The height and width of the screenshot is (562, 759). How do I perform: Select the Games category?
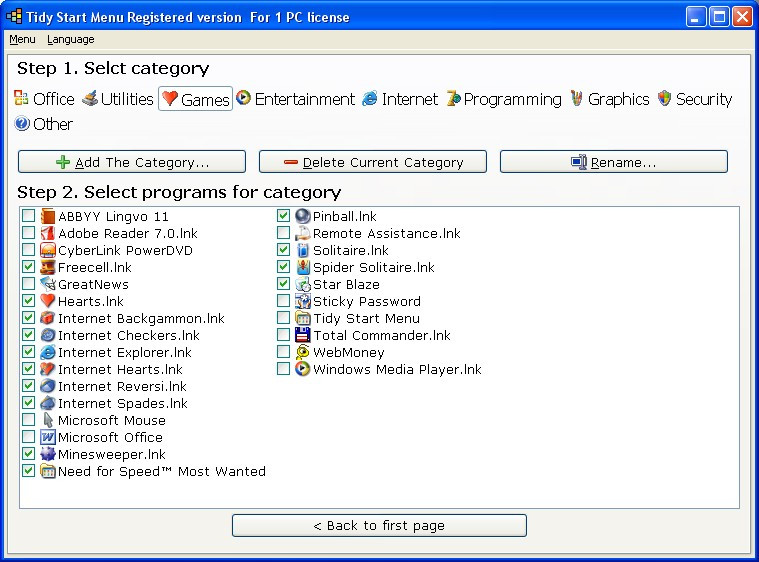[196, 99]
